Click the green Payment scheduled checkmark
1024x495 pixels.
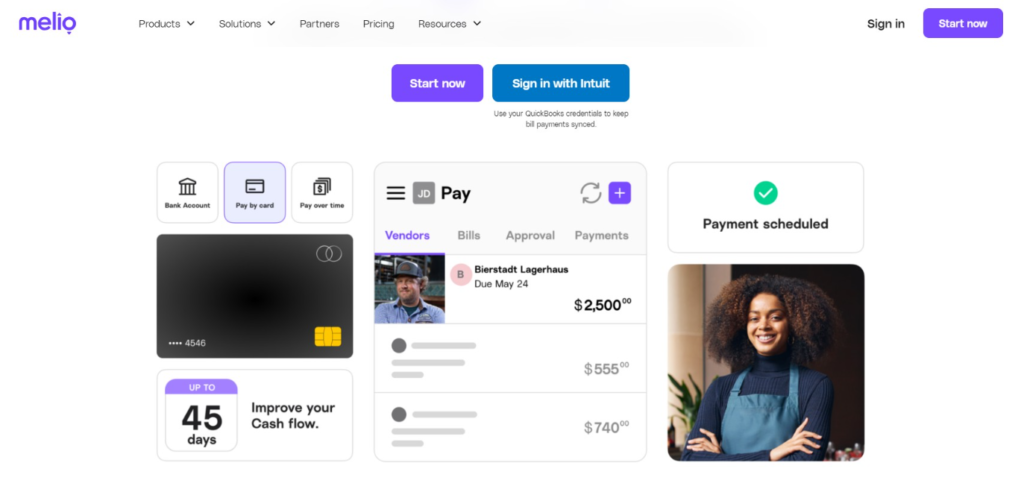pyautogui.click(x=765, y=193)
